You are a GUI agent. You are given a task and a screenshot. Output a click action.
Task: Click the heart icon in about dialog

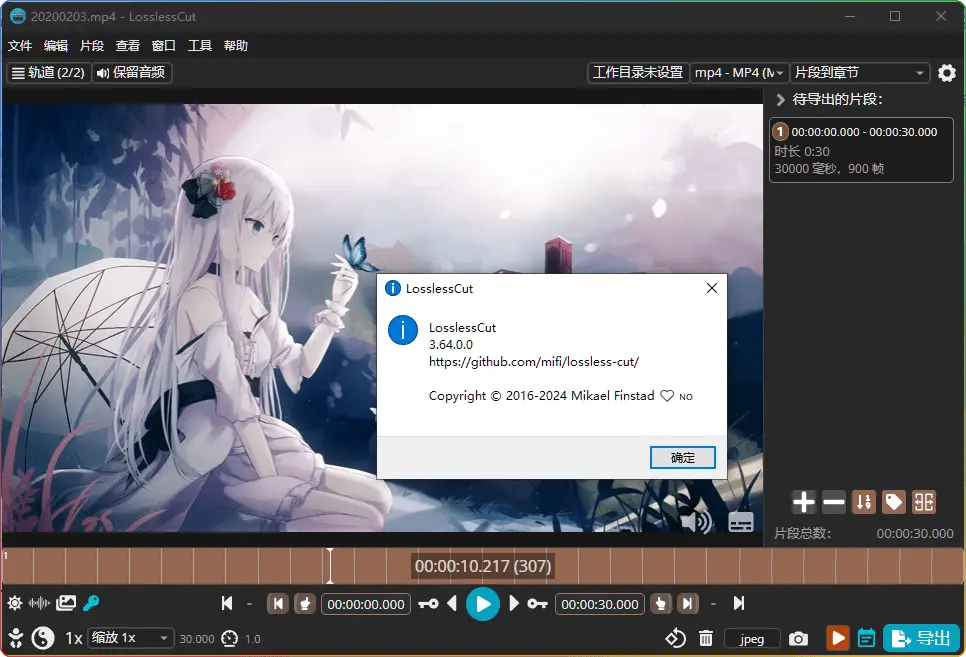coord(667,396)
